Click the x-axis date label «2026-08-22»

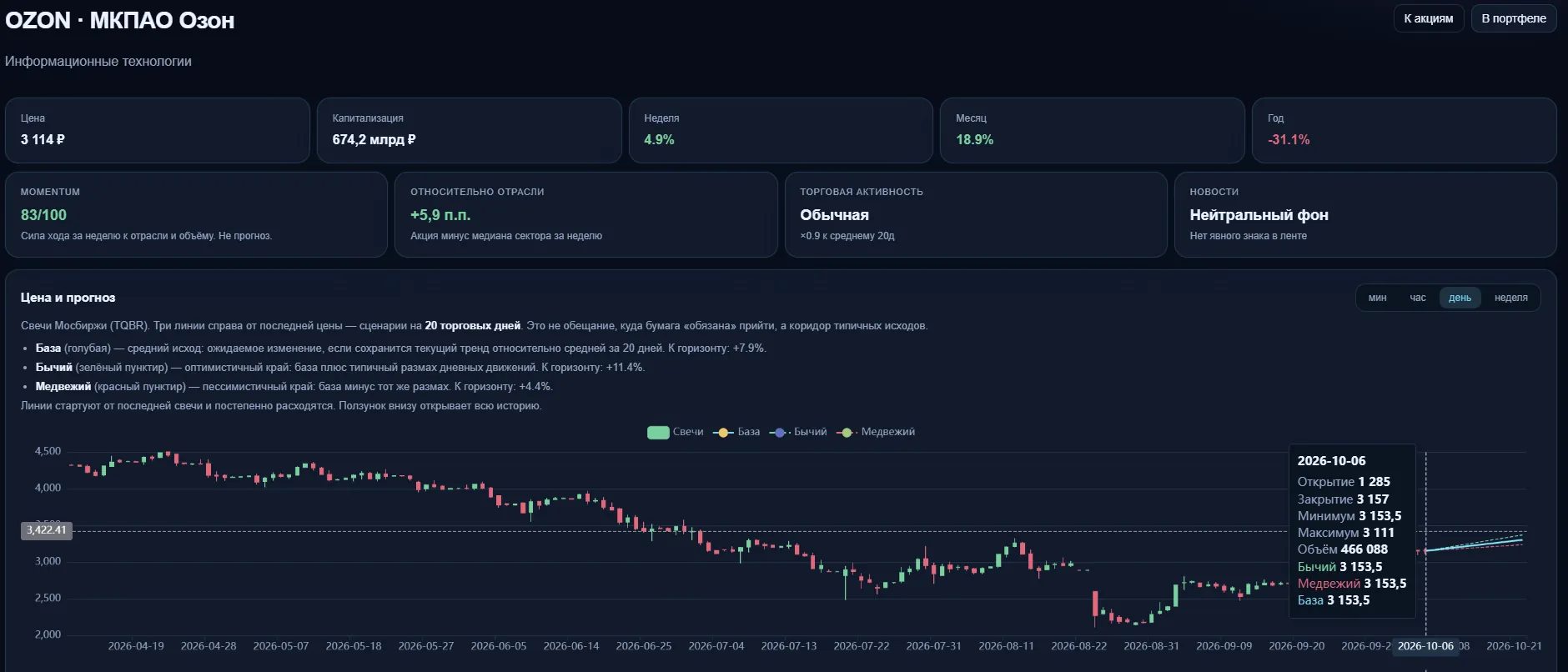tap(1079, 646)
